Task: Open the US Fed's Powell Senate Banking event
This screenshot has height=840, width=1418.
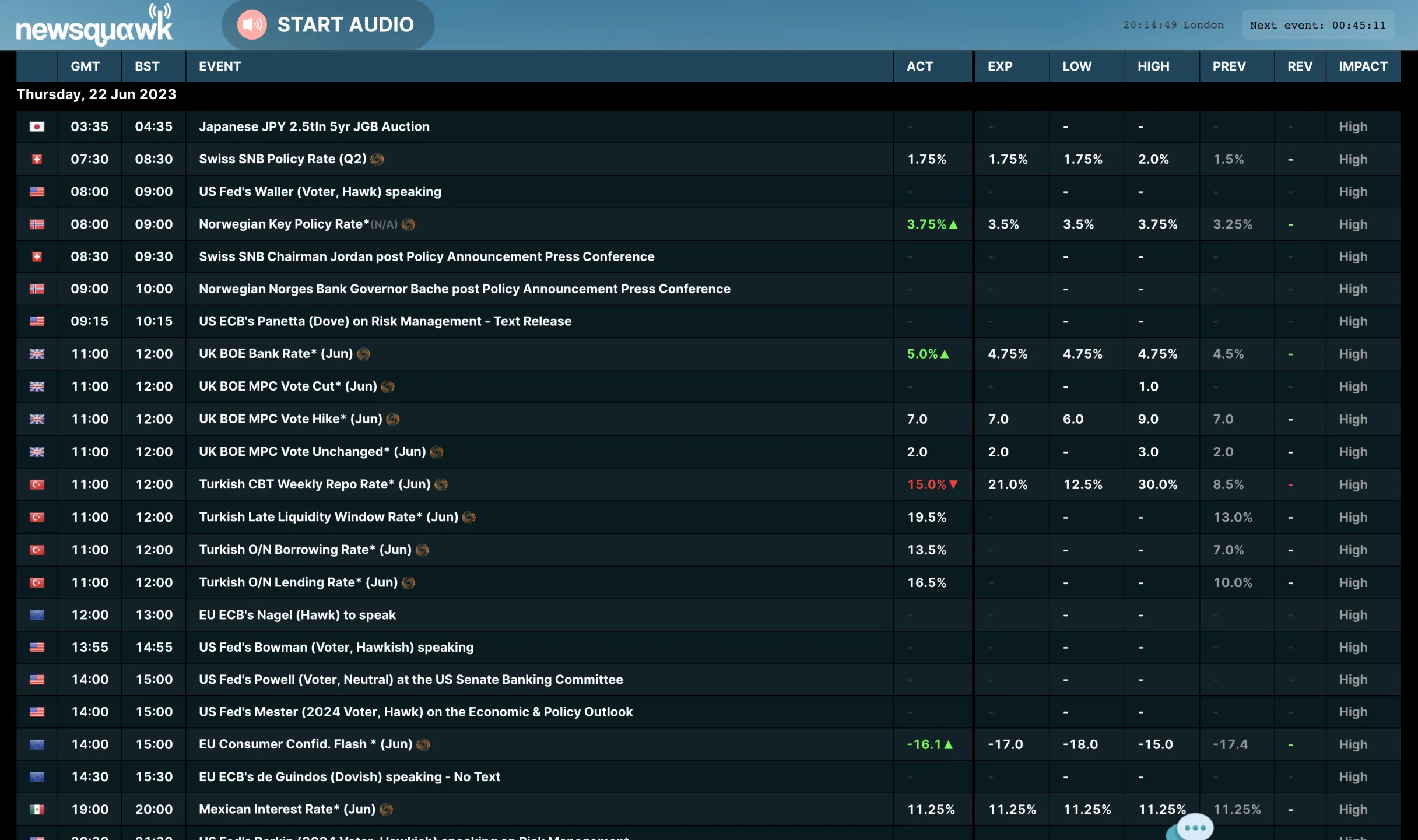Action: pos(410,679)
